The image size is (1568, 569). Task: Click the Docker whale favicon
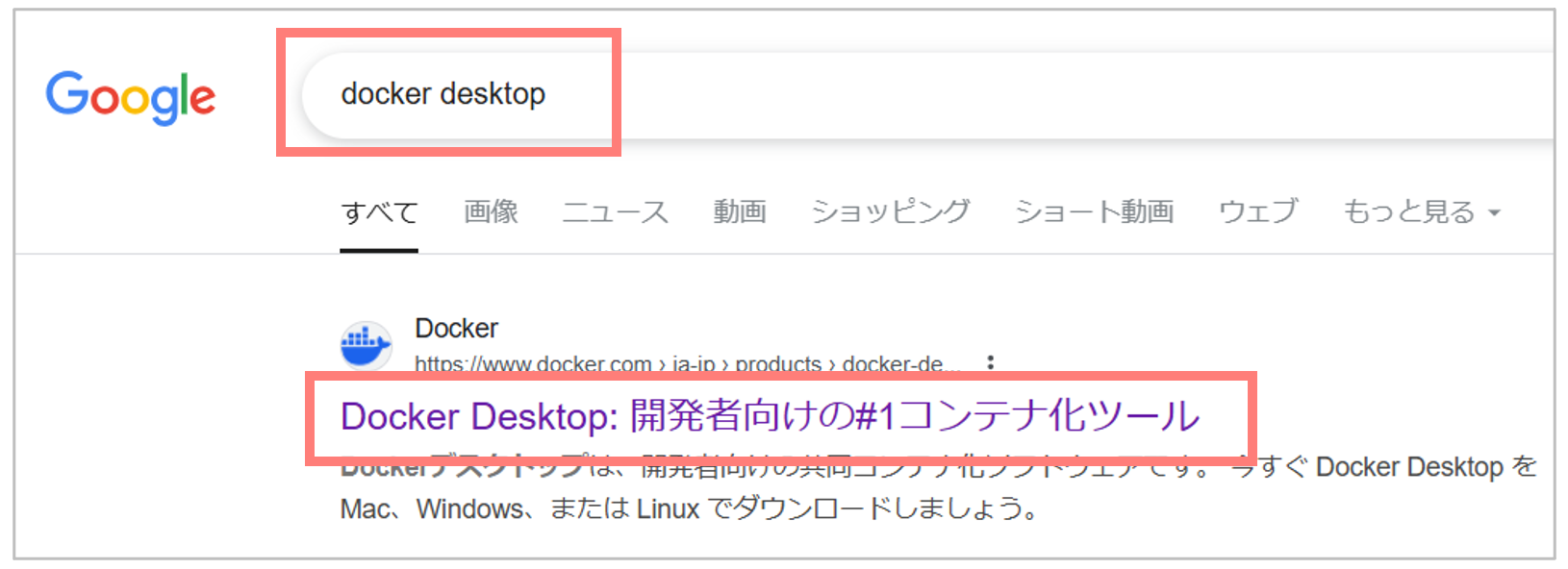click(366, 344)
